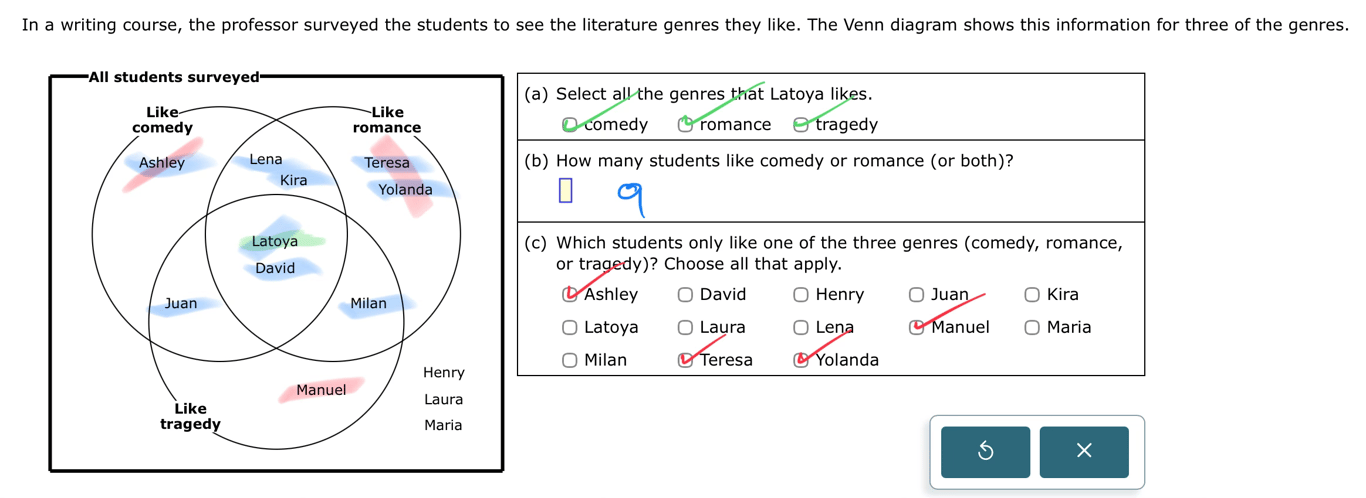Toggle the Manuel checkbox
Viewport: 1366px width, 498px height.
[x=916, y=328]
